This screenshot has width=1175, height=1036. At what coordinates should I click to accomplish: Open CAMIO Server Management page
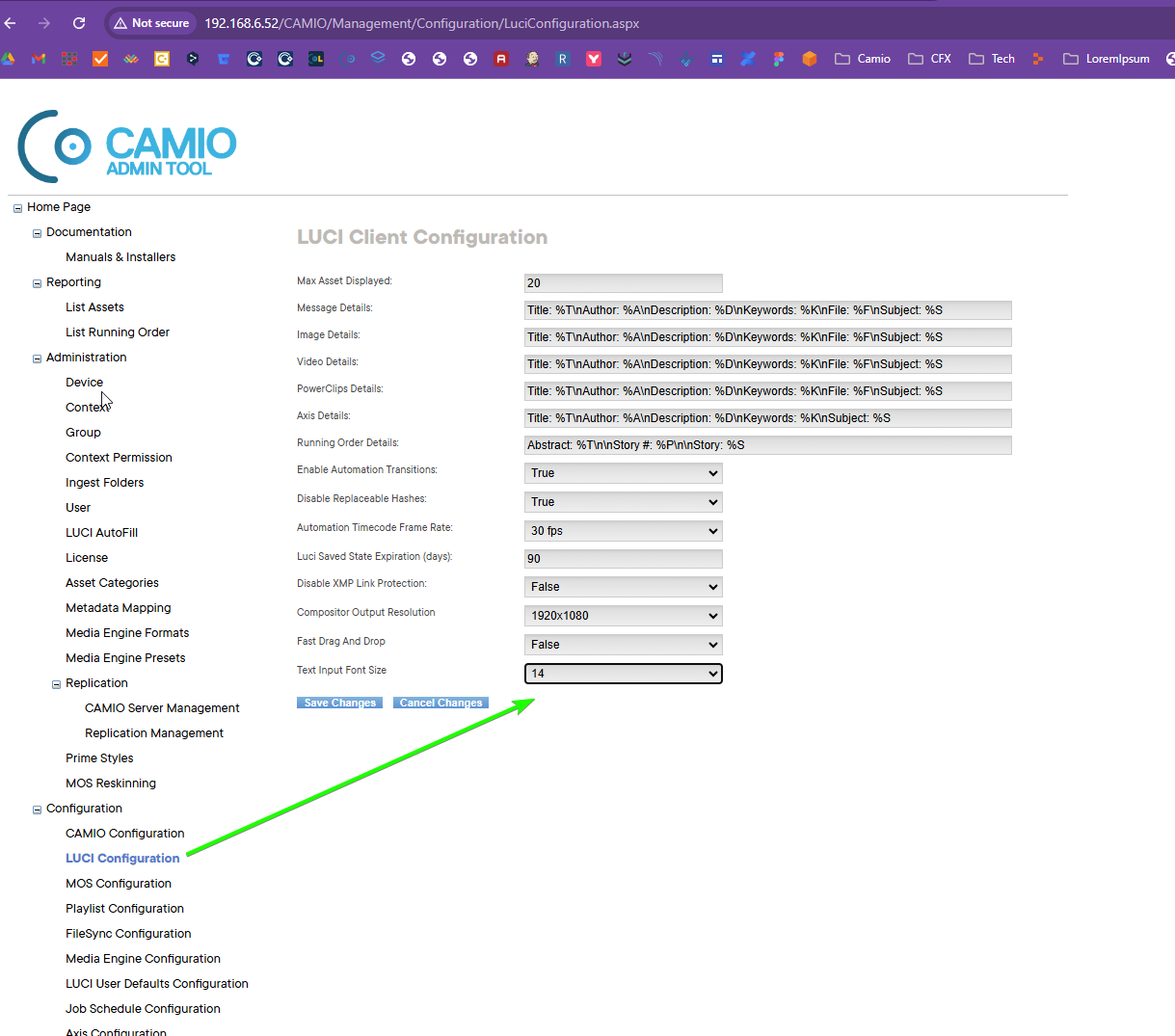click(x=162, y=708)
